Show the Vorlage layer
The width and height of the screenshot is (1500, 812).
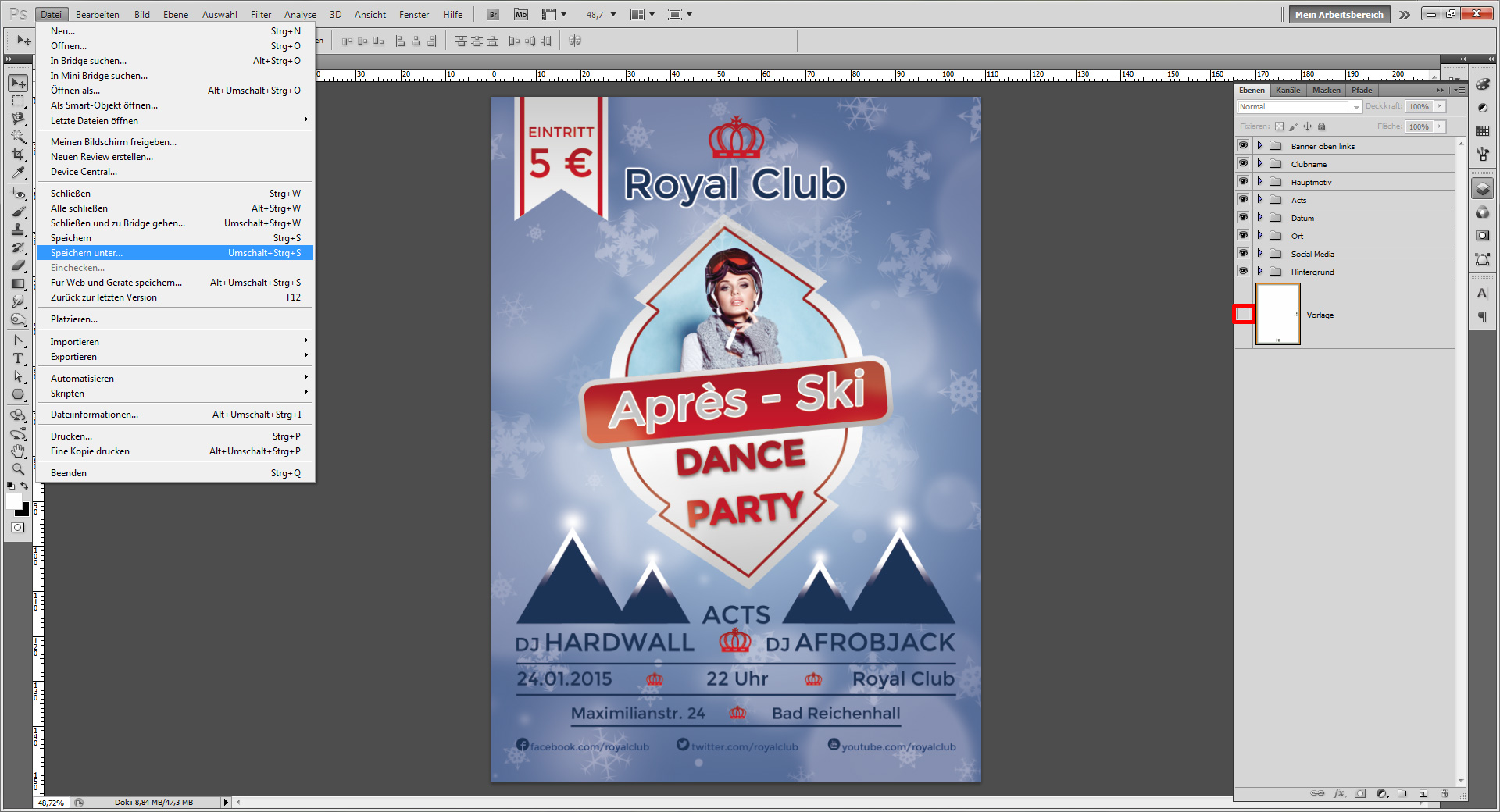click(1244, 315)
